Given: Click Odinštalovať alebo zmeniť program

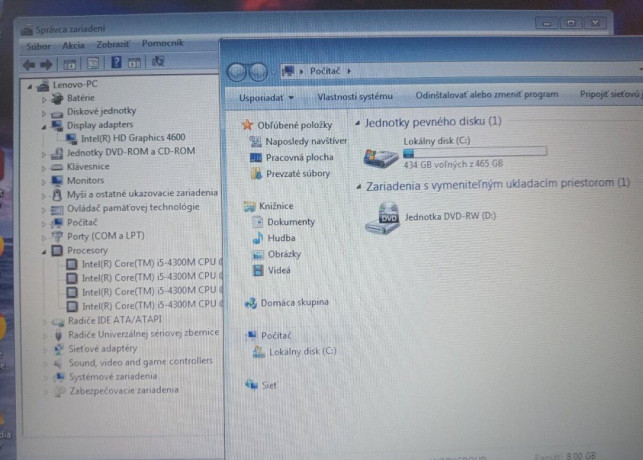Looking at the screenshot, I should (487, 95).
